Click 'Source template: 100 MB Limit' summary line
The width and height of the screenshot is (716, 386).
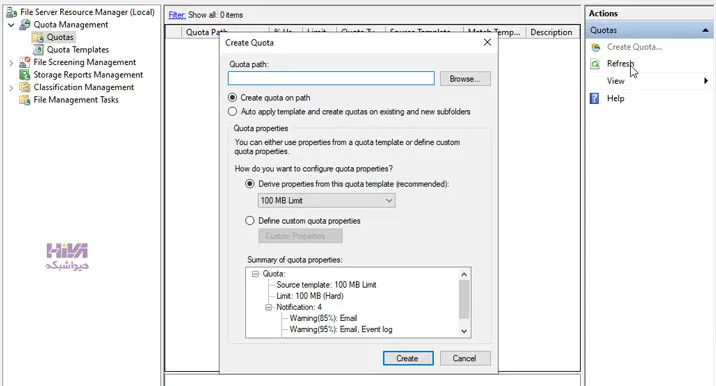pyautogui.click(x=326, y=285)
